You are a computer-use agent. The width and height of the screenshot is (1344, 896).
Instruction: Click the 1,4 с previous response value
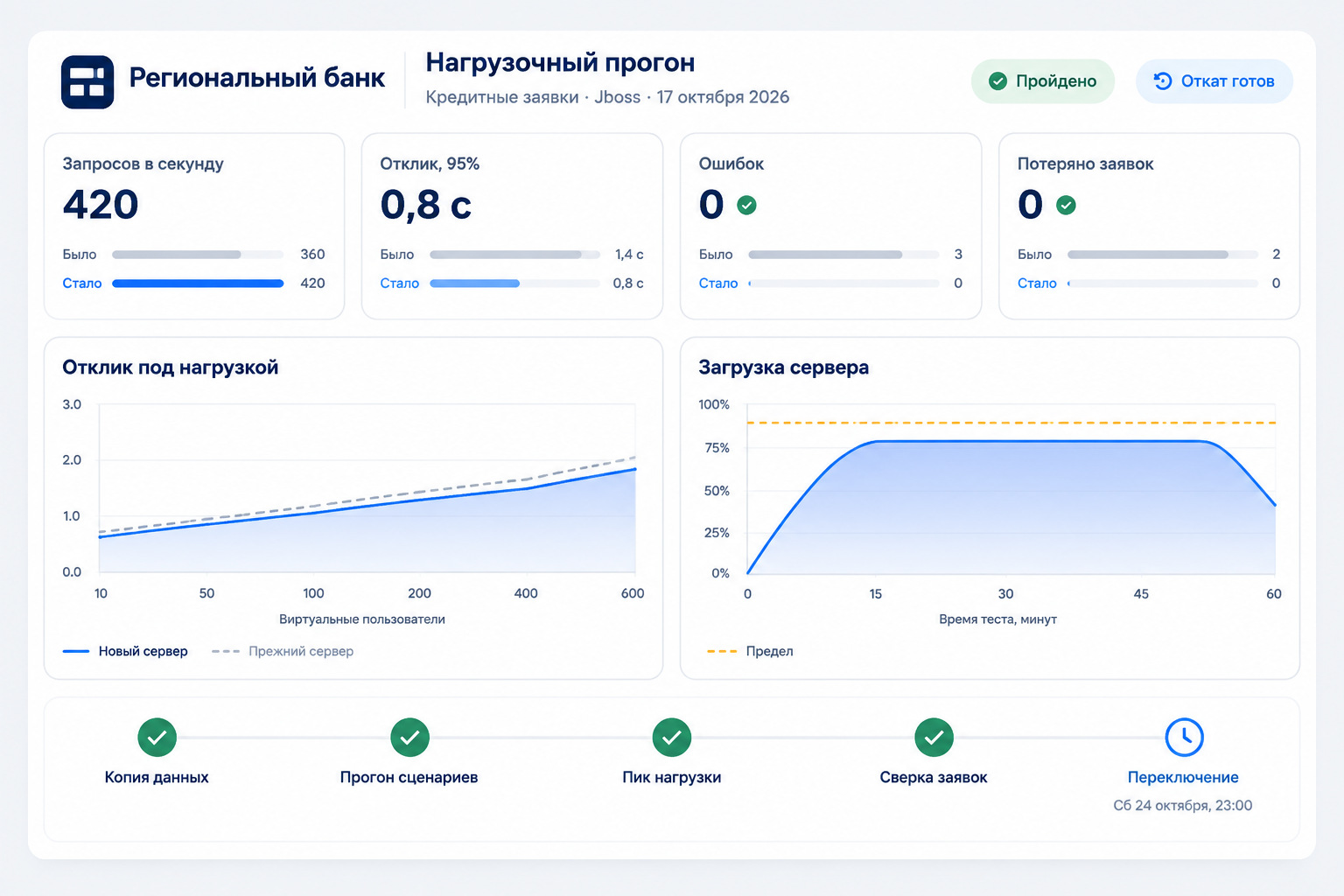tap(629, 255)
